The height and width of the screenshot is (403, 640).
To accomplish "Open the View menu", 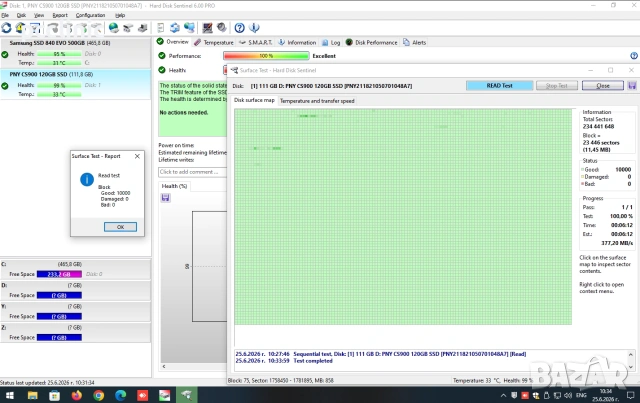I will [x=39, y=15].
